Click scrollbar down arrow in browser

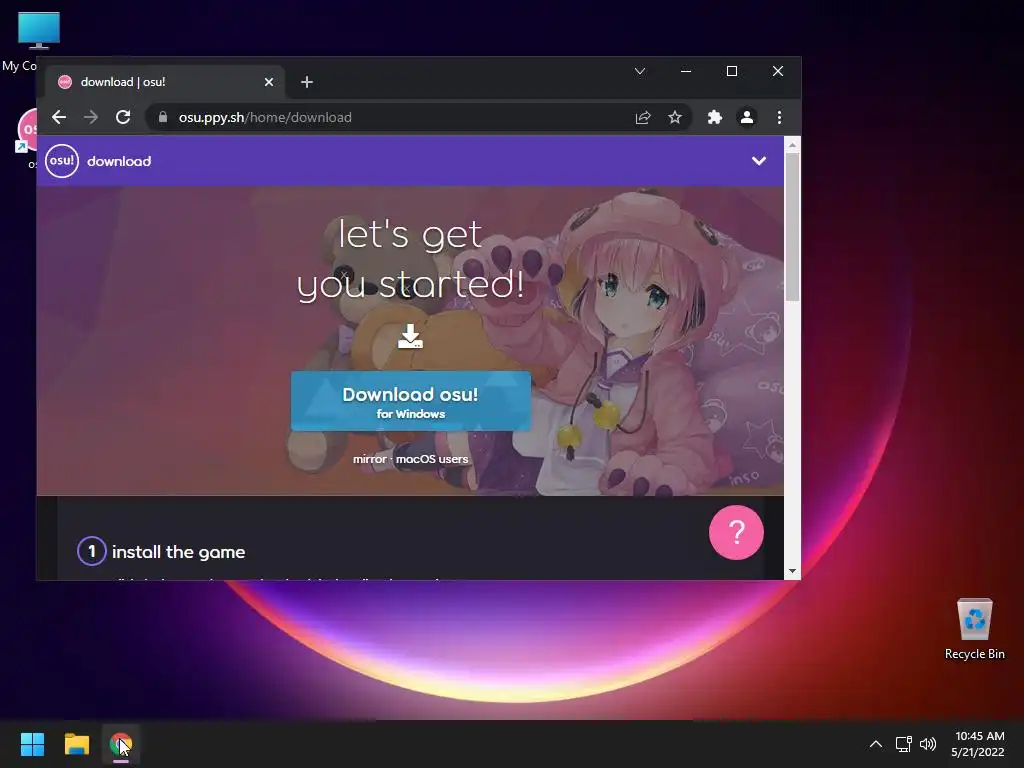point(792,571)
